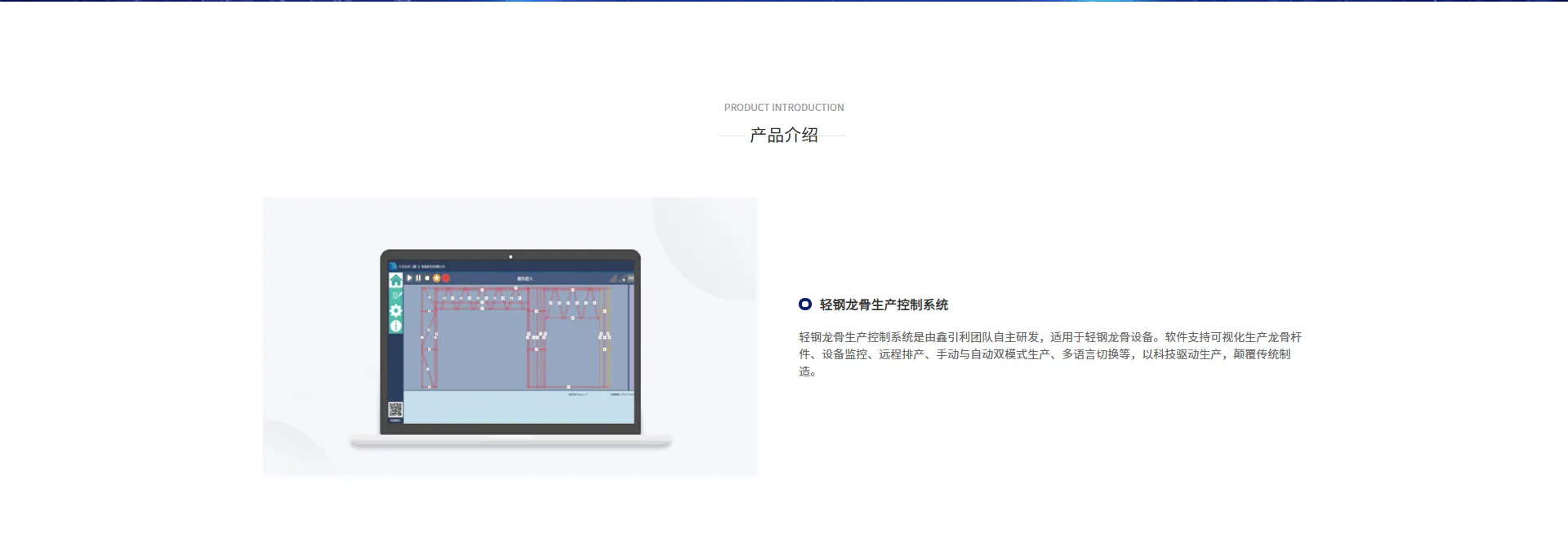
Task: Click the Stop square button in laptop mockup toolbar
Action: [x=427, y=278]
